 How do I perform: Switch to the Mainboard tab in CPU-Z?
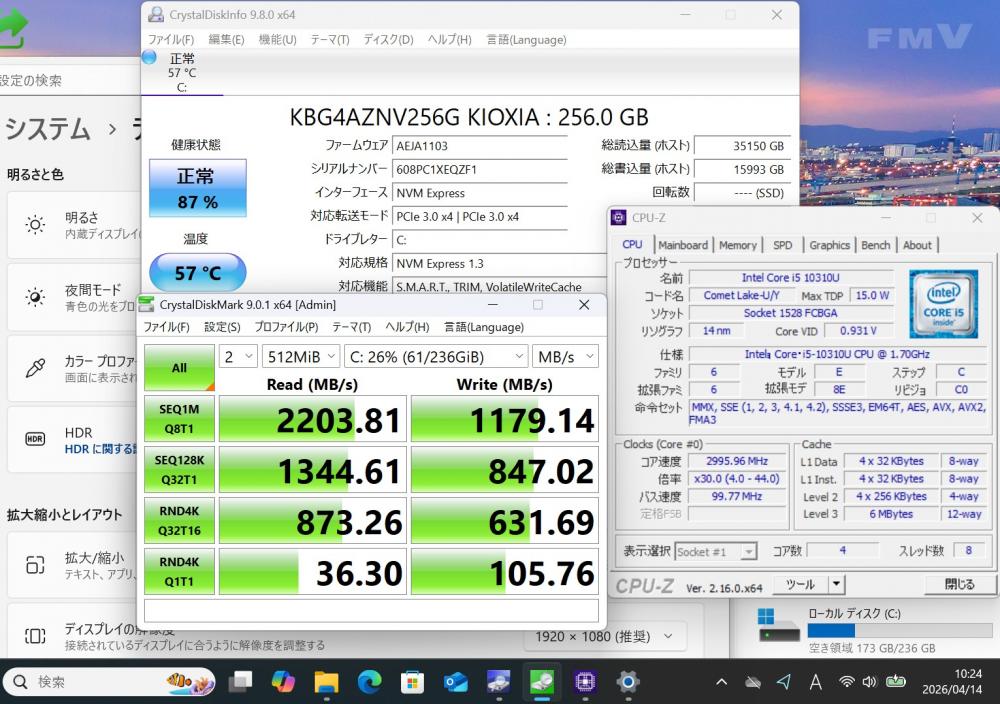click(683, 245)
